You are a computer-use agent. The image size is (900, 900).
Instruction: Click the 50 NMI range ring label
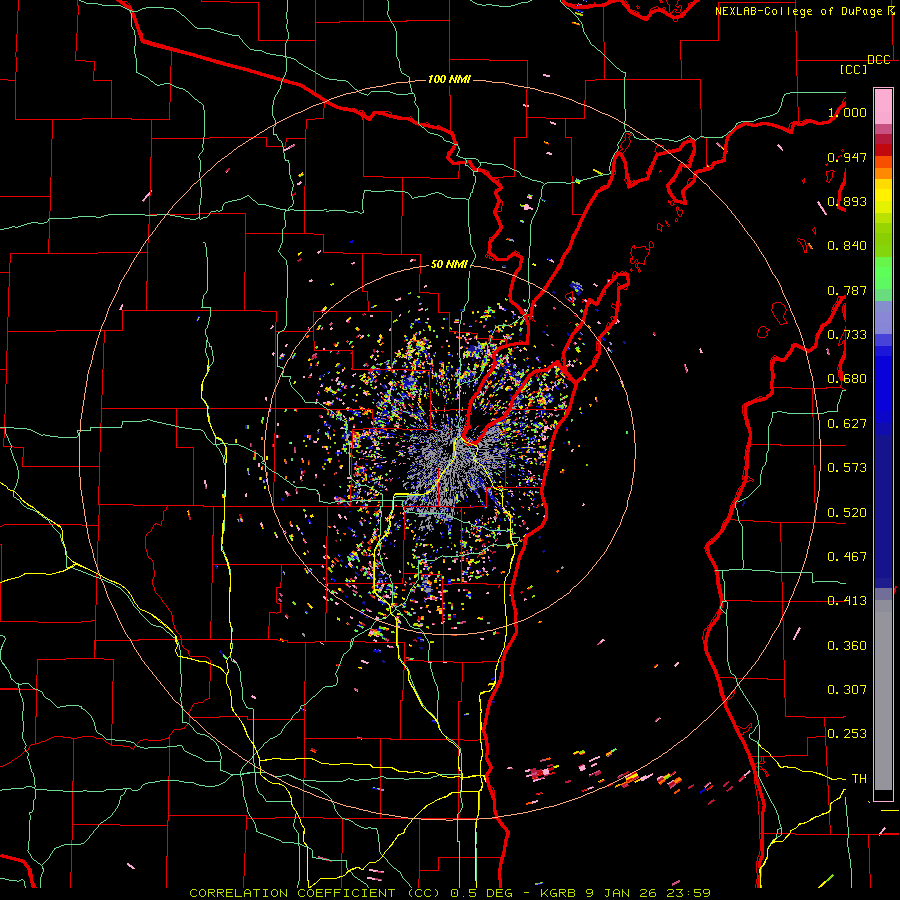pyautogui.click(x=449, y=264)
